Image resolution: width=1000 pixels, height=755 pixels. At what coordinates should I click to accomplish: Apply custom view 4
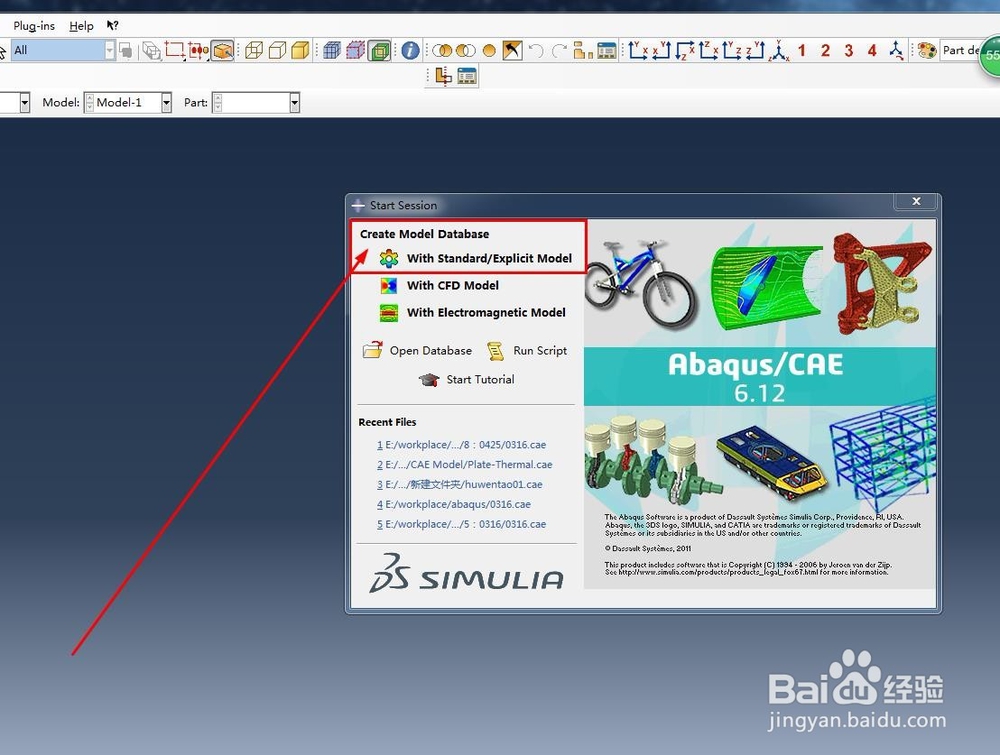[x=872, y=50]
